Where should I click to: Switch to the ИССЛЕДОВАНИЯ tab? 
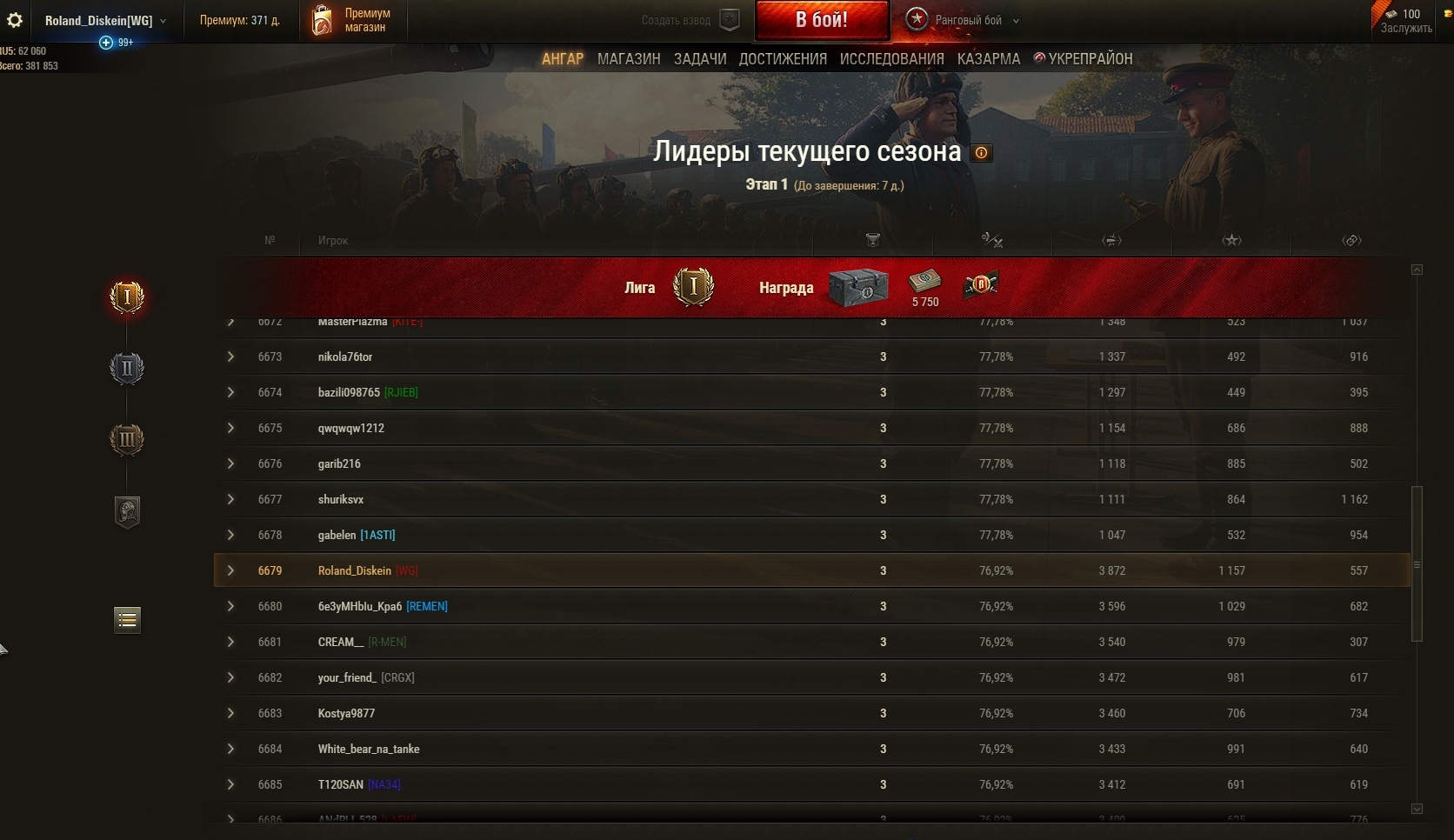891,59
